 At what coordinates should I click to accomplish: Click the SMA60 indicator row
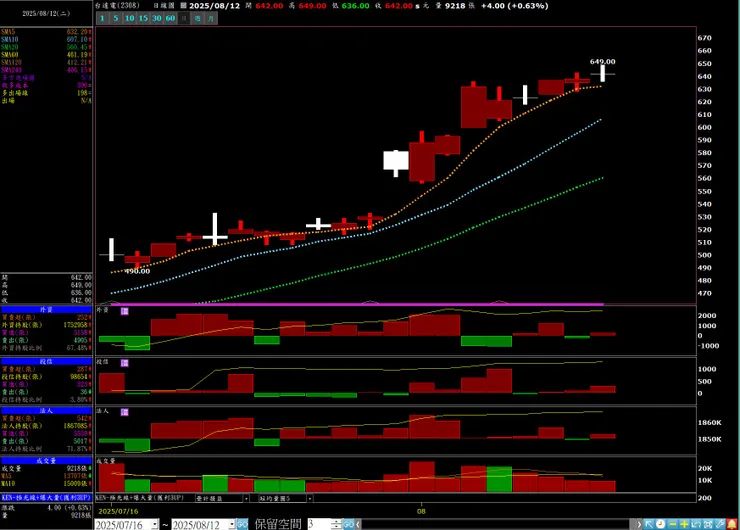coord(46,55)
